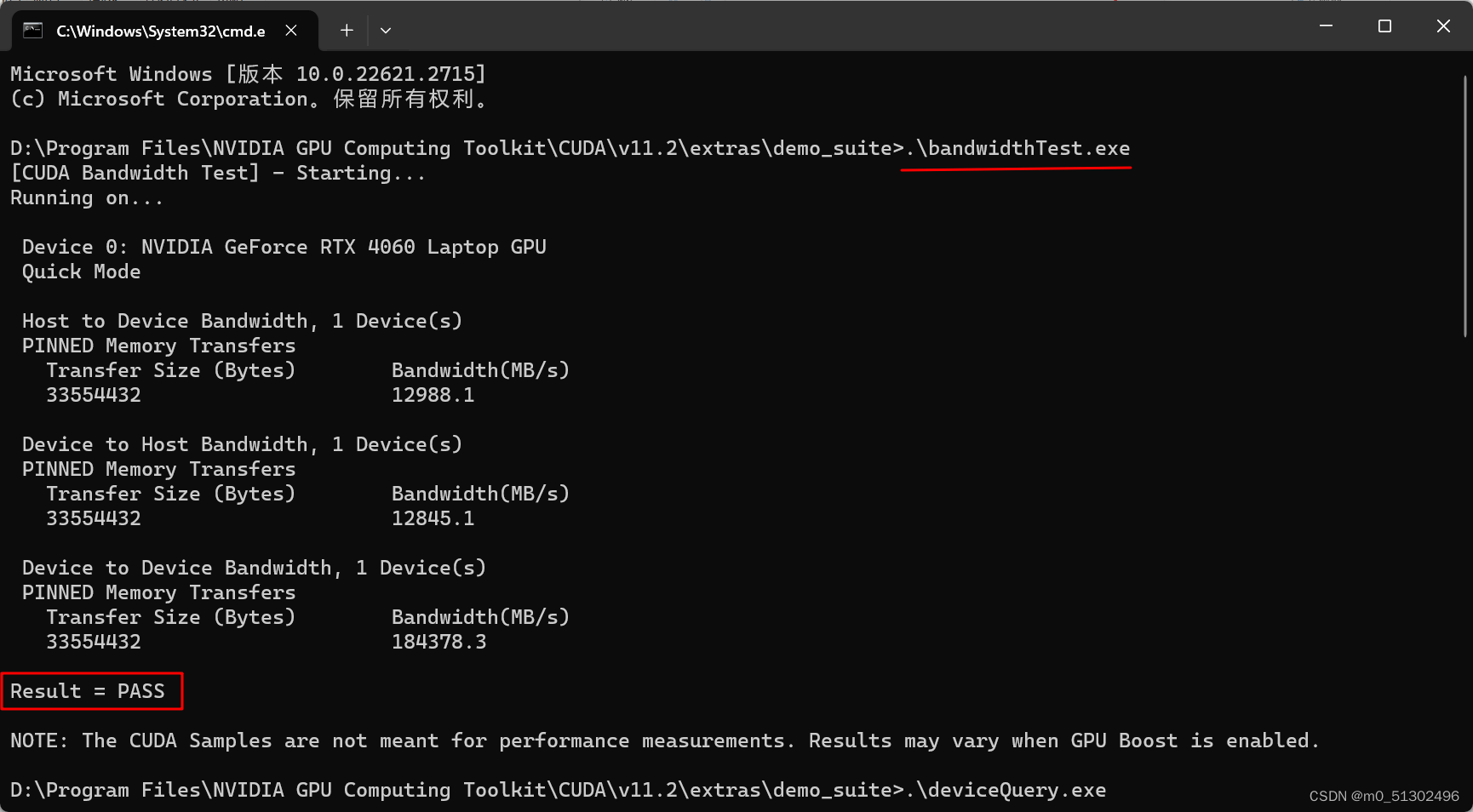1473x812 pixels.
Task: Open a new terminal tab with the plus button
Action: [346, 30]
